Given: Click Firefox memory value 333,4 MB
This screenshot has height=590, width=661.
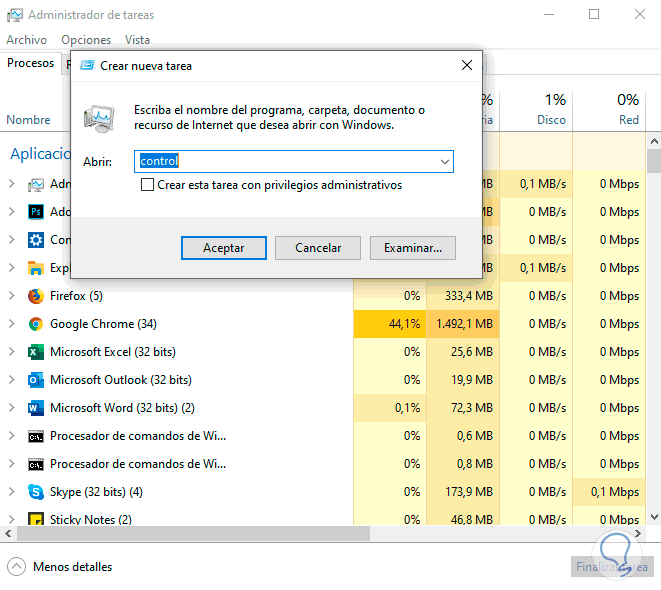Looking at the screenshot, I should click(x=469, y=296).
